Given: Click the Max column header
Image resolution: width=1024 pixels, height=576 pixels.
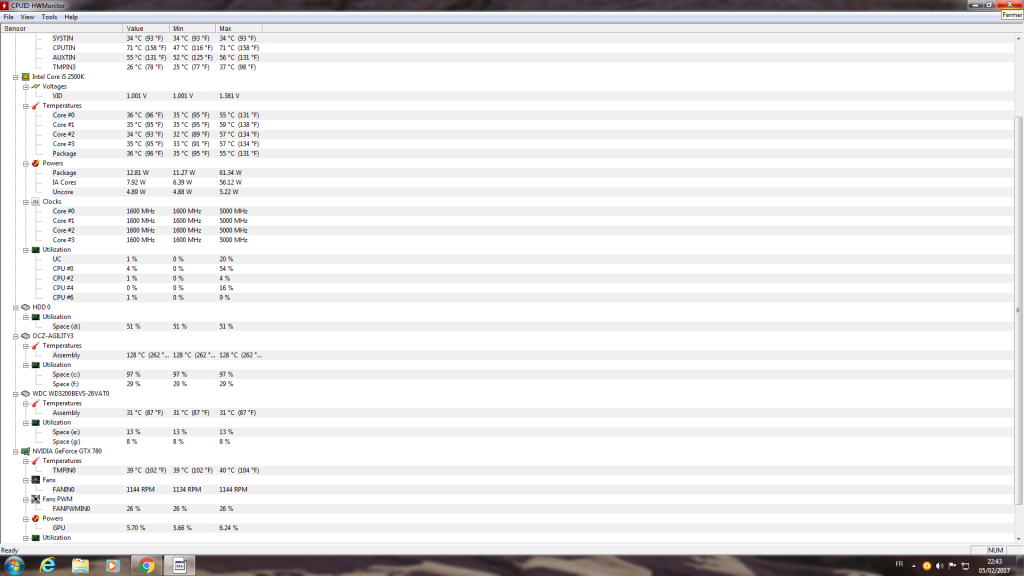Looking at the screenshot, I should click(239, 29).
